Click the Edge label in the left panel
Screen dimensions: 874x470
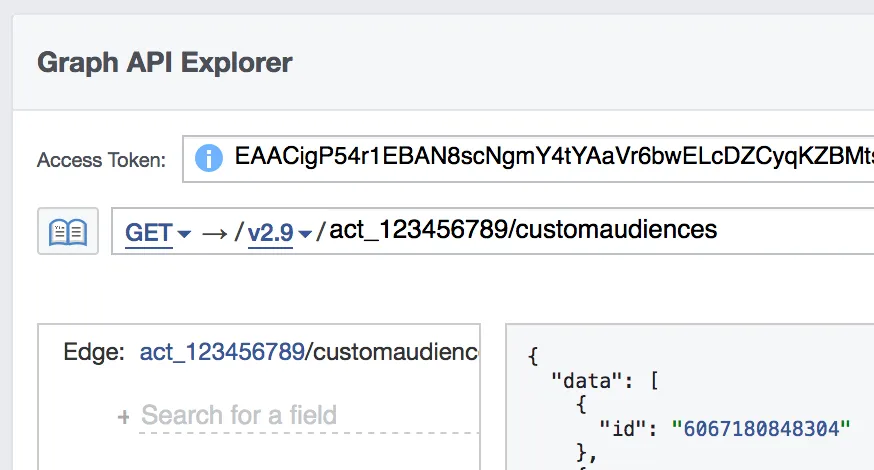[x=94, y=352]
